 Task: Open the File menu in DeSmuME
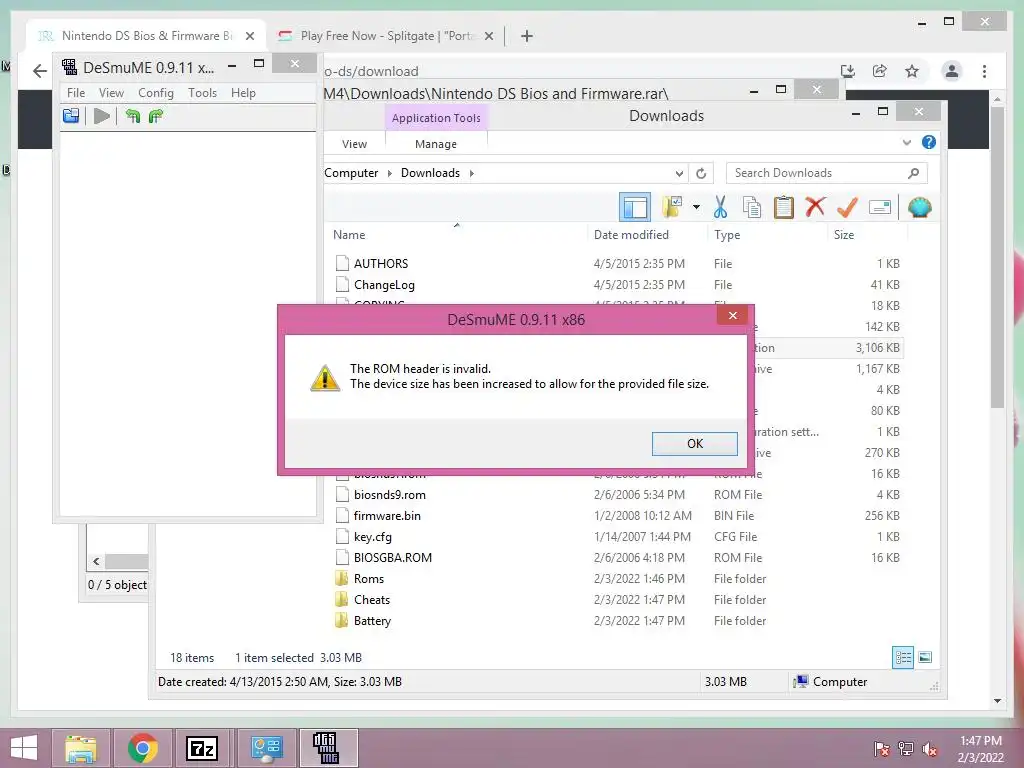pos(76,93)
